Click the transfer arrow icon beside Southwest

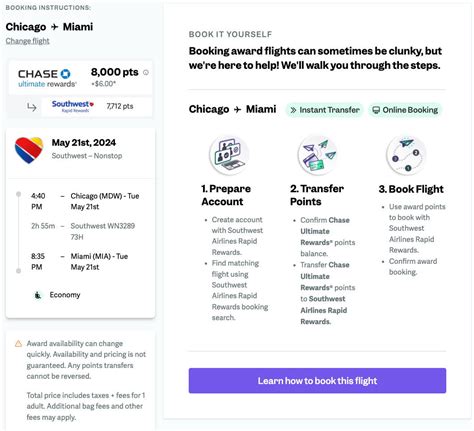(32, 107)
